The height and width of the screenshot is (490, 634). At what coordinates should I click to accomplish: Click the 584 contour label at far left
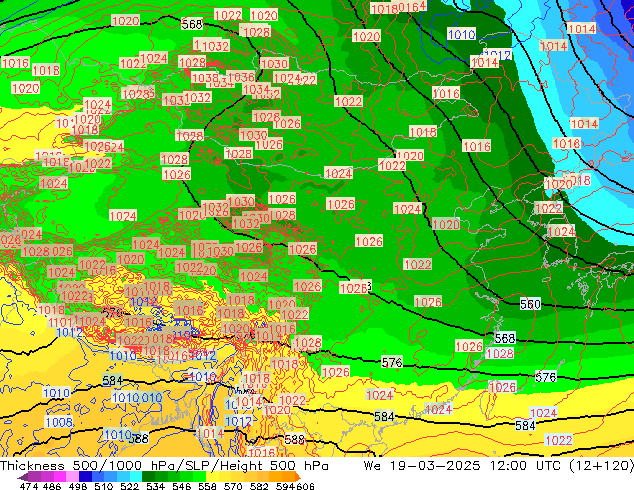coord(112,381)
